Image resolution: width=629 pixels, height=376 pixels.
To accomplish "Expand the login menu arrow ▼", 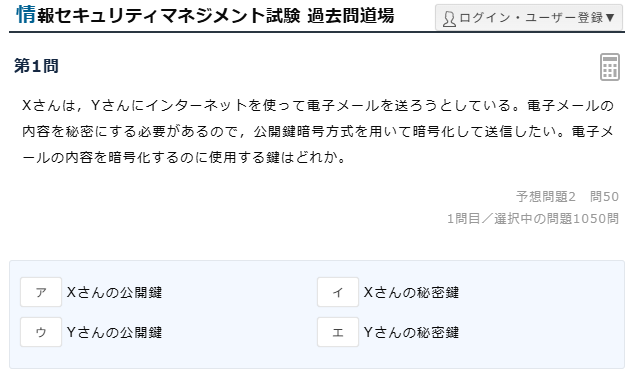I will click(610, 18).
